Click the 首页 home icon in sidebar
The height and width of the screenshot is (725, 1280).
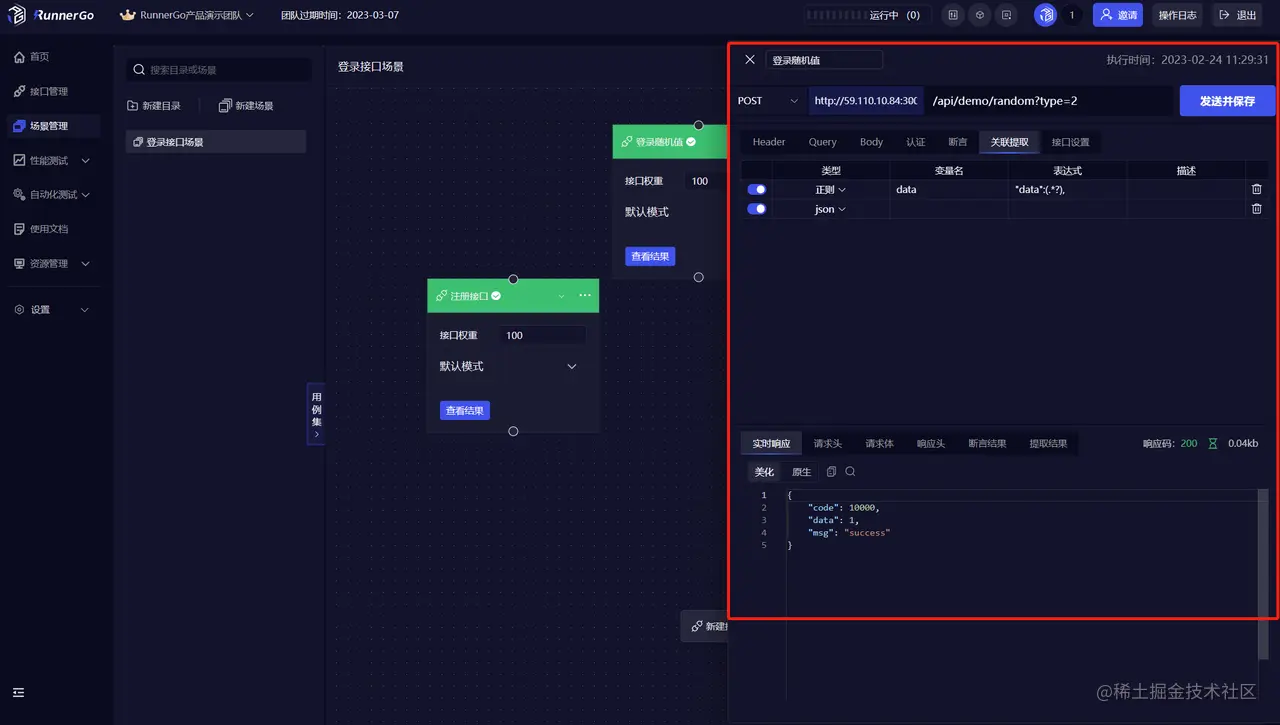(x=19, y=57)
